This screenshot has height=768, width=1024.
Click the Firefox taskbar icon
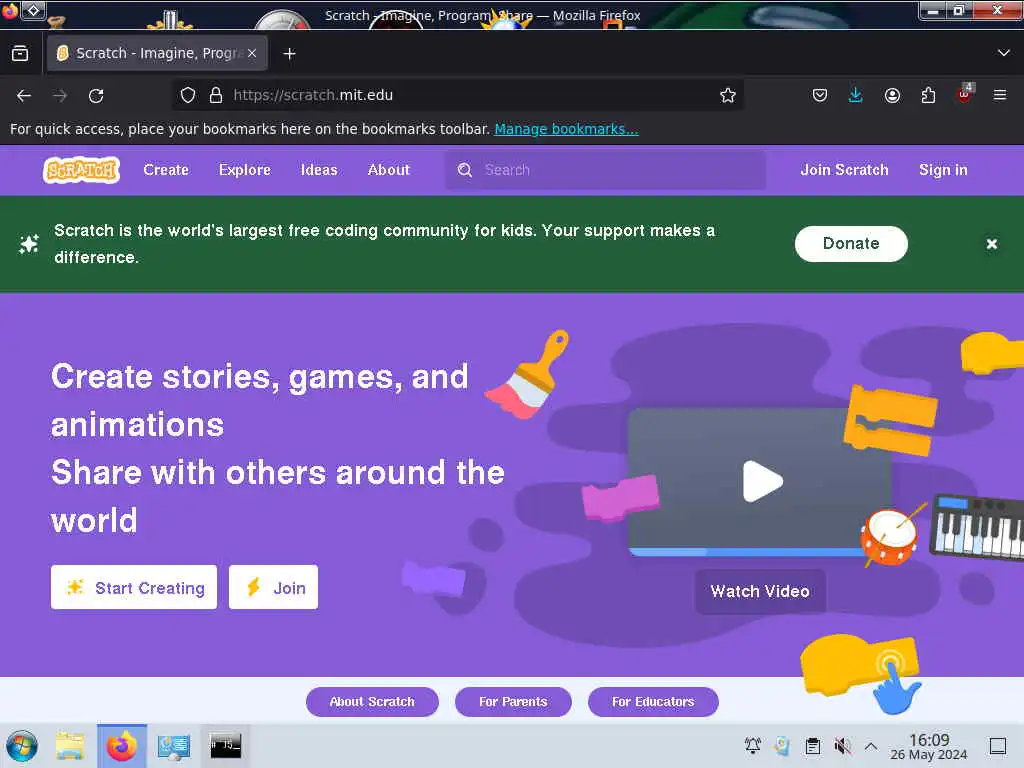tap(121, 746)
